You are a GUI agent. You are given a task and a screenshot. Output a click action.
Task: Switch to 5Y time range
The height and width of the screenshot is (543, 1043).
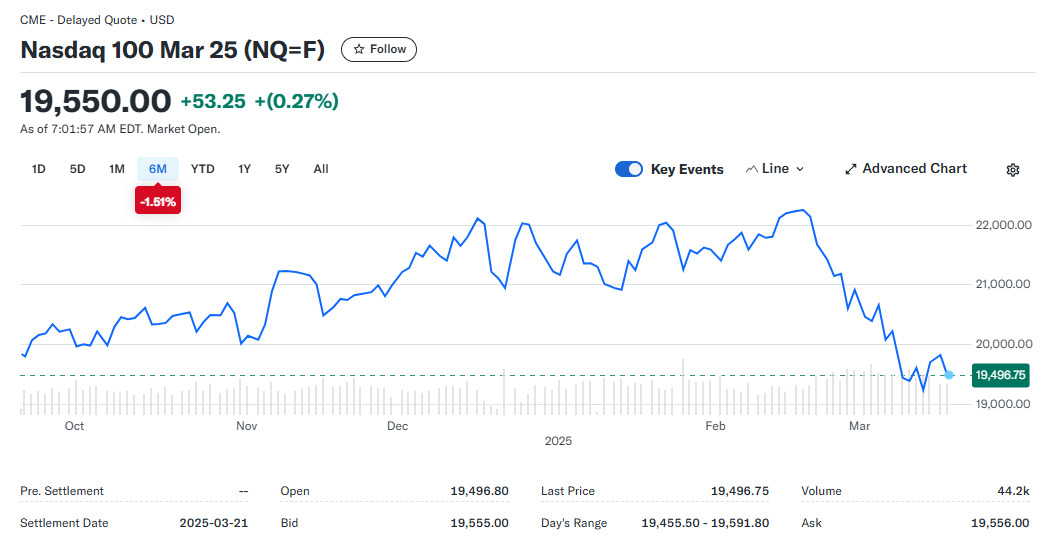(x=282, y=169)
